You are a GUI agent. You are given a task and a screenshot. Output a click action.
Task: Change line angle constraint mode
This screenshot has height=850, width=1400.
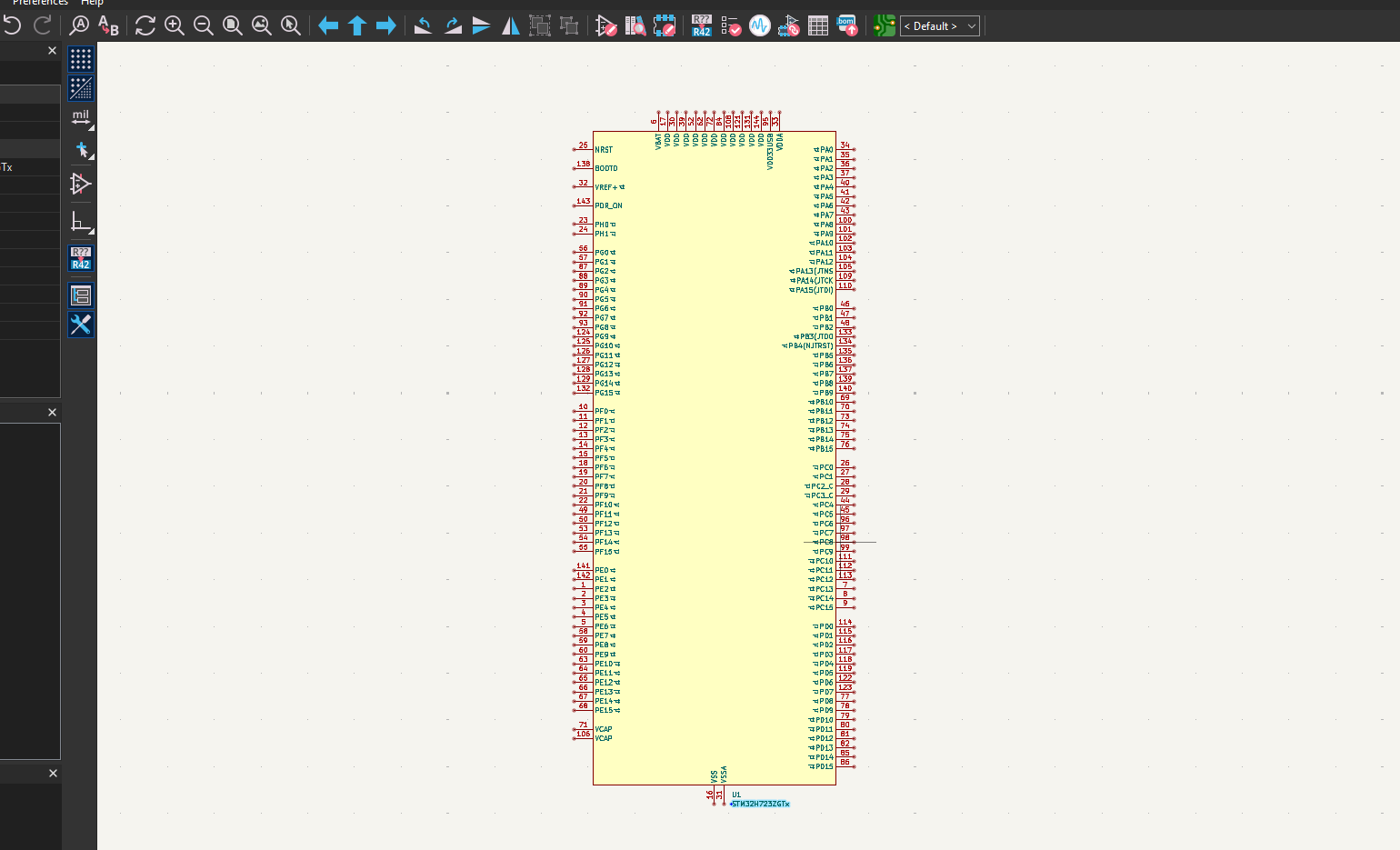tap(81, 223)
